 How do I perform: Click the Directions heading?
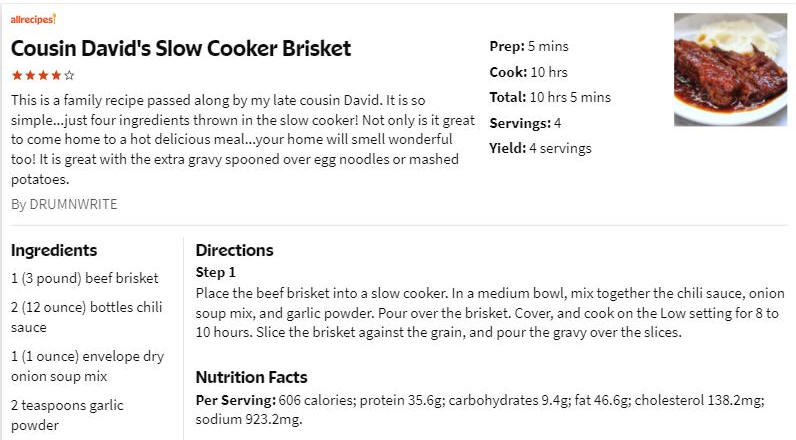pyautogui.click(x=235, y=250)
